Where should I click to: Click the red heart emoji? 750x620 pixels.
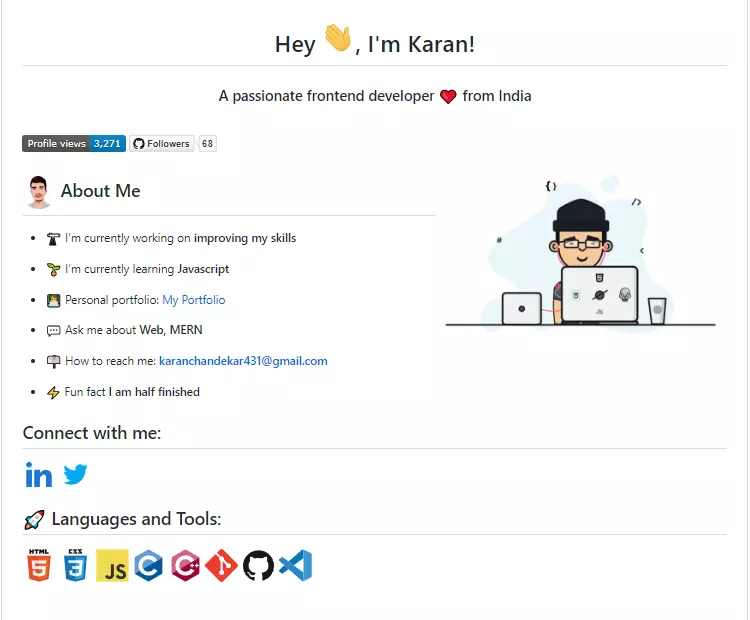[x=448, y=97]
